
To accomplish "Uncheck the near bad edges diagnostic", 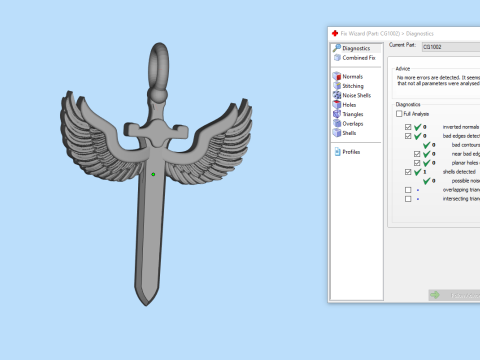I will 417,154.
